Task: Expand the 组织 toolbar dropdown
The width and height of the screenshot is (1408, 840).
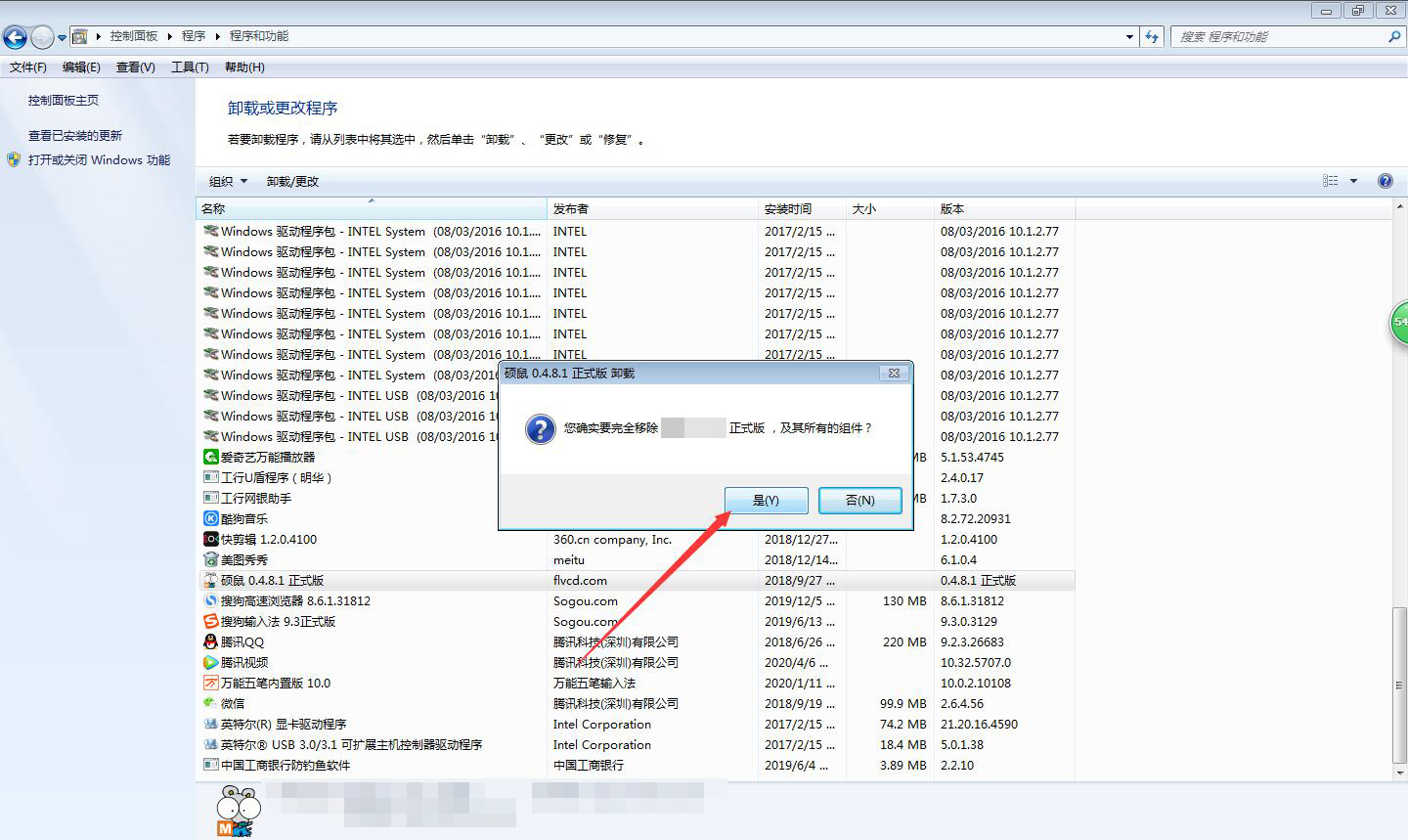Action: tap(228, 182)
